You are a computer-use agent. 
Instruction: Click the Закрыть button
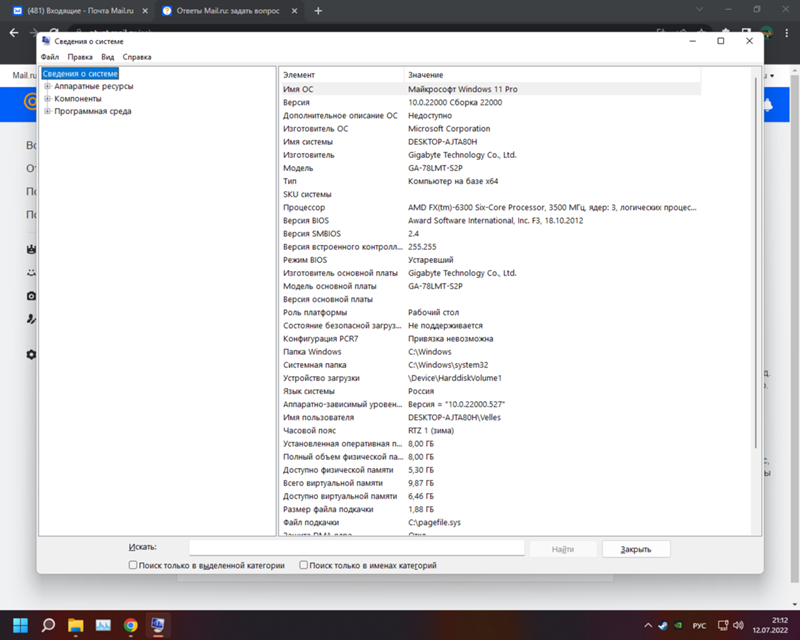[636, 549]
